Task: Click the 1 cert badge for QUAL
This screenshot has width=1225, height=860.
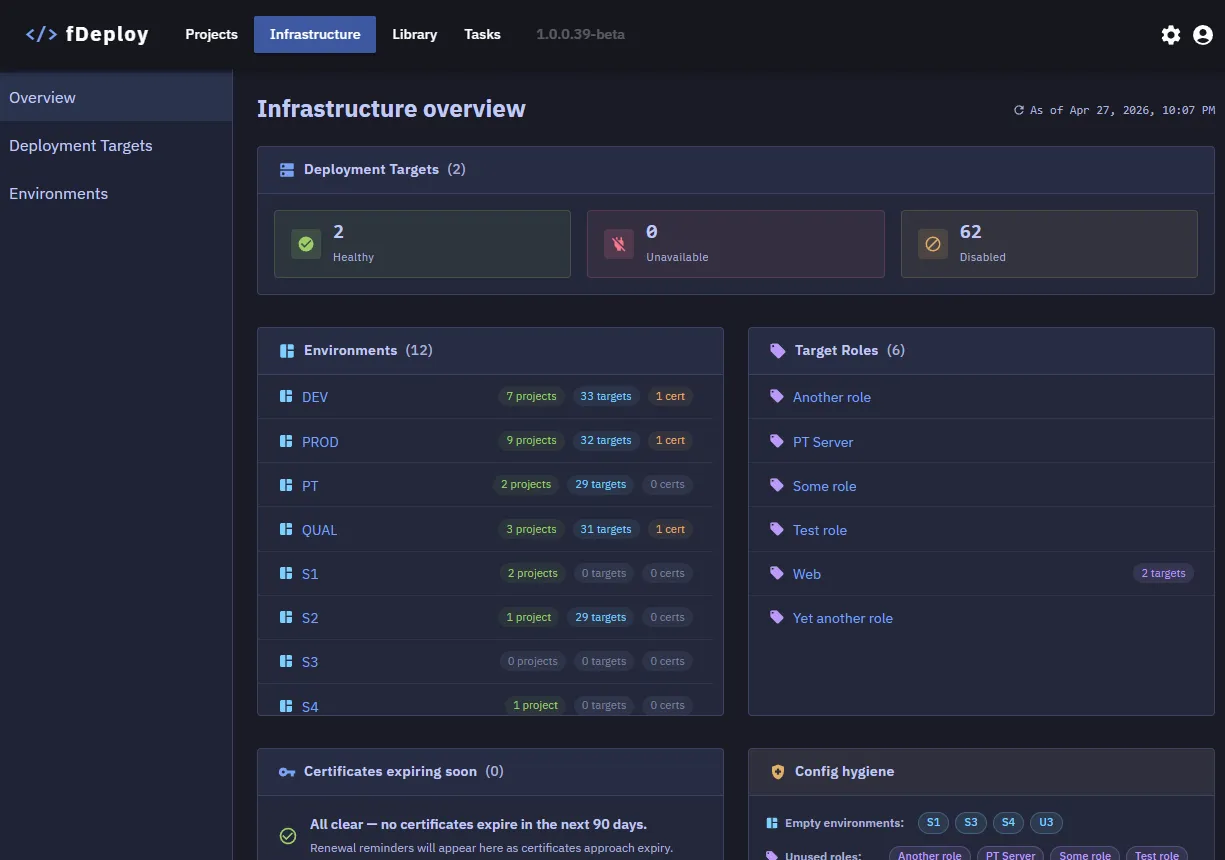Action: coord(670,529)
